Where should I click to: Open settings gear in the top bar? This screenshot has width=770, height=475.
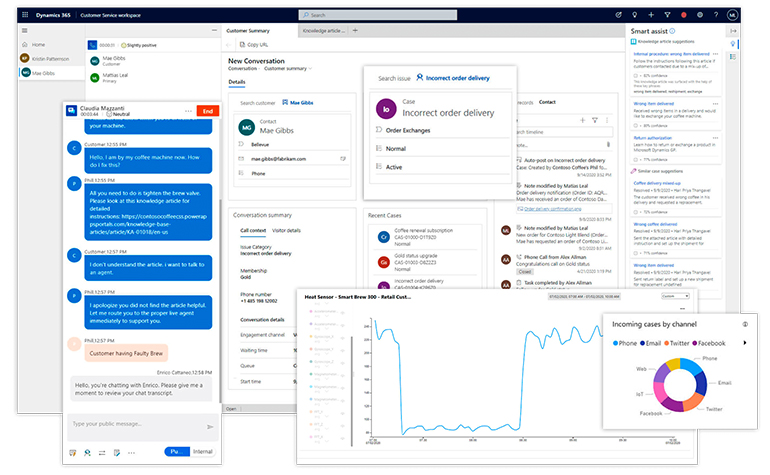(700, 15)
